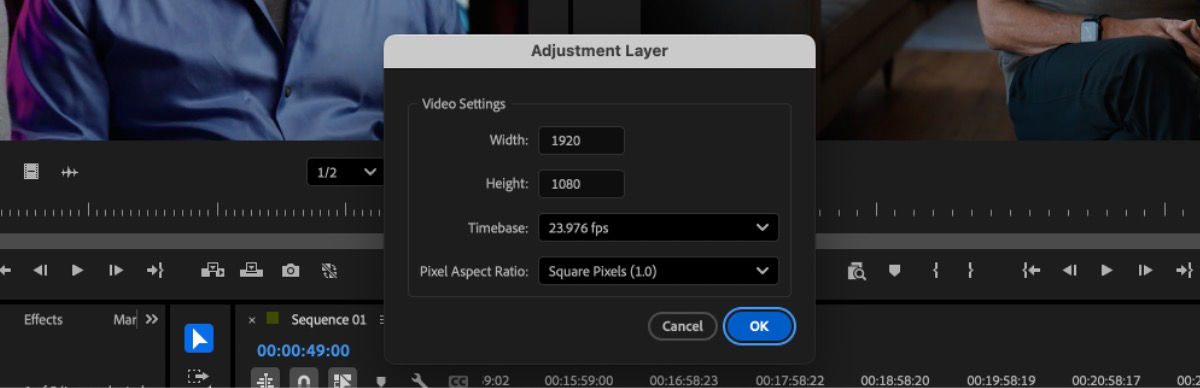
Task: Click the Program monitor zoom scroll bar
Action: click(1007, 241)
